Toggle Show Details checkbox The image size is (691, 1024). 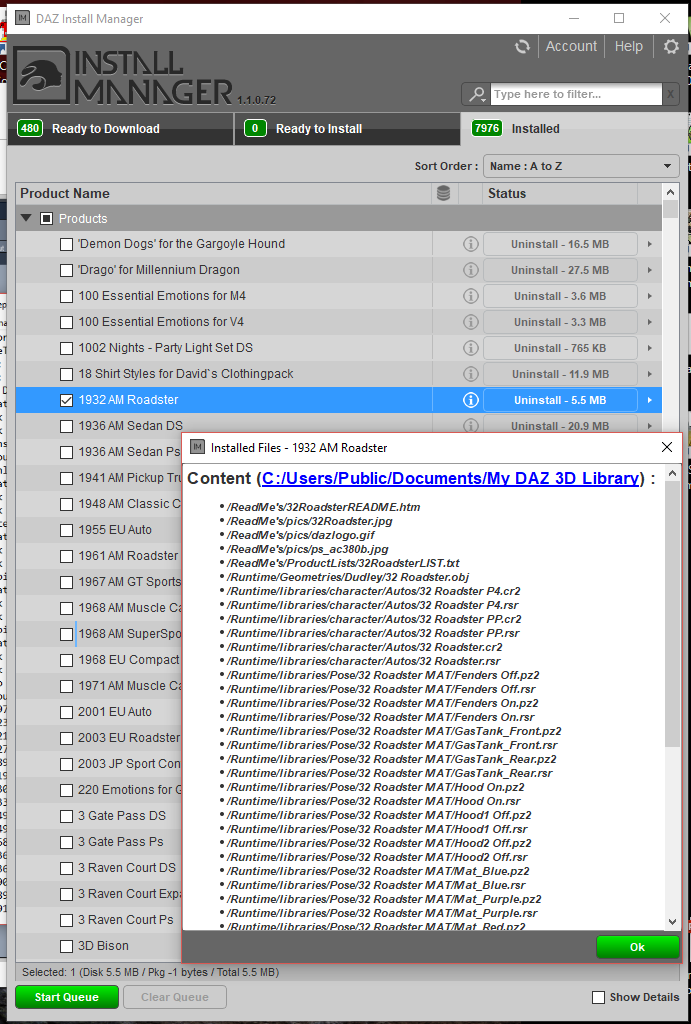[598, 997]
